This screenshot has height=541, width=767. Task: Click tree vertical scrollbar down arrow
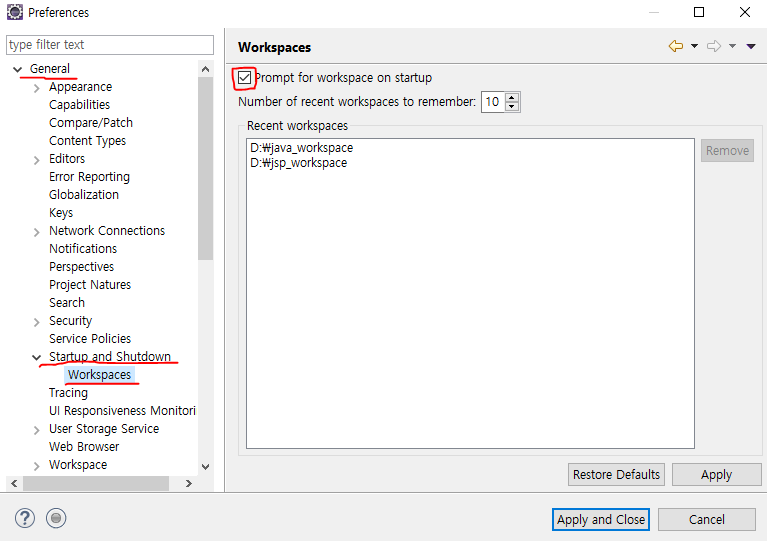coord(205,467)
